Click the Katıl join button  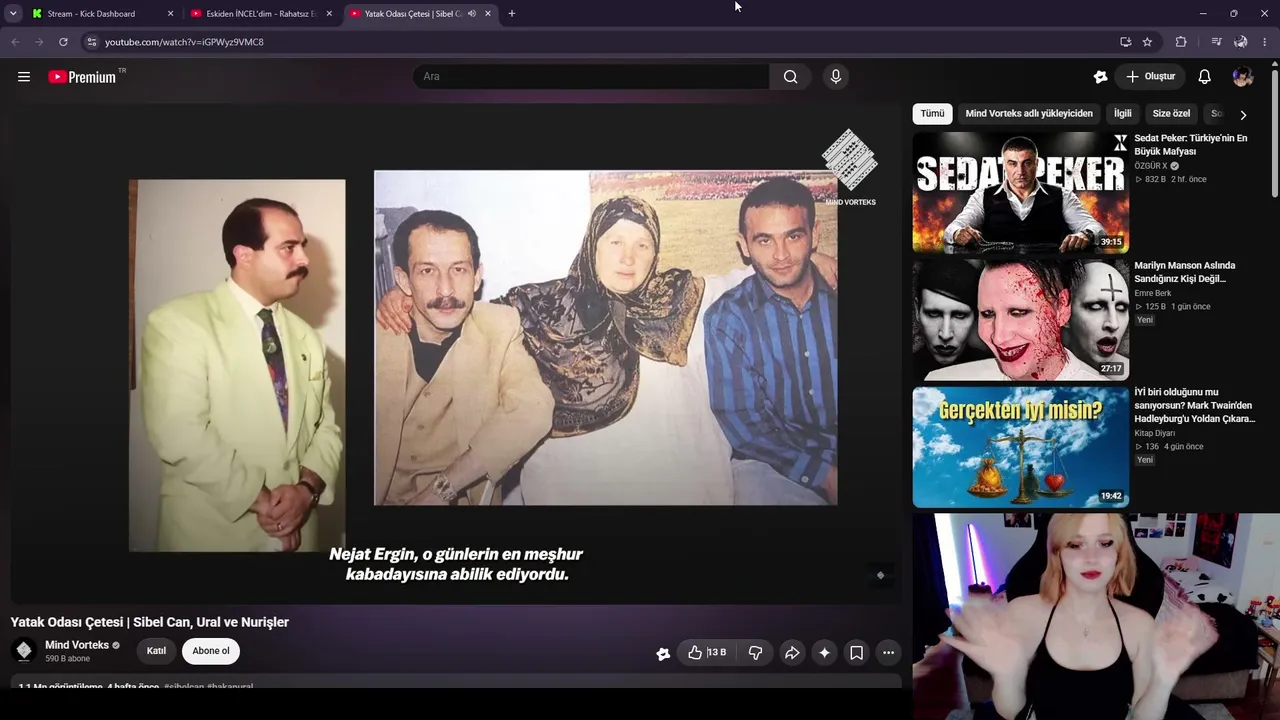coord(157,651)
